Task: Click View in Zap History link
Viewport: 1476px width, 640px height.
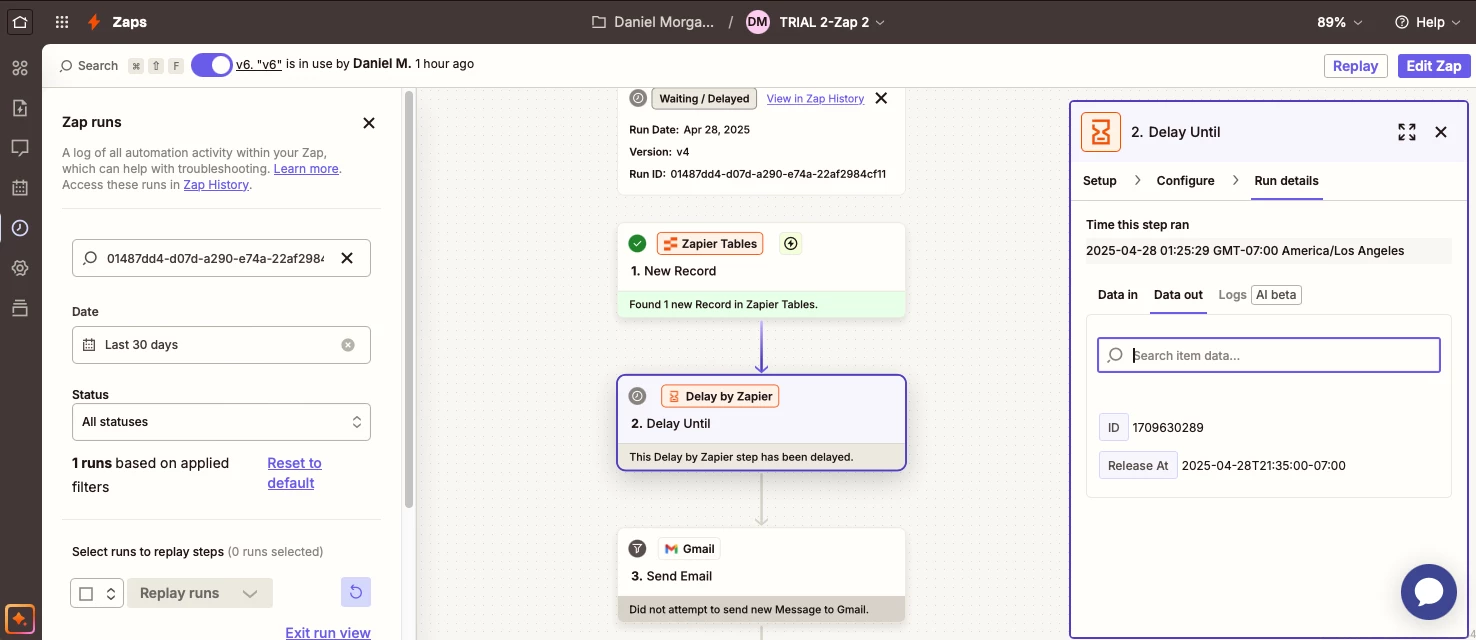Action: [x=815, y=99]
